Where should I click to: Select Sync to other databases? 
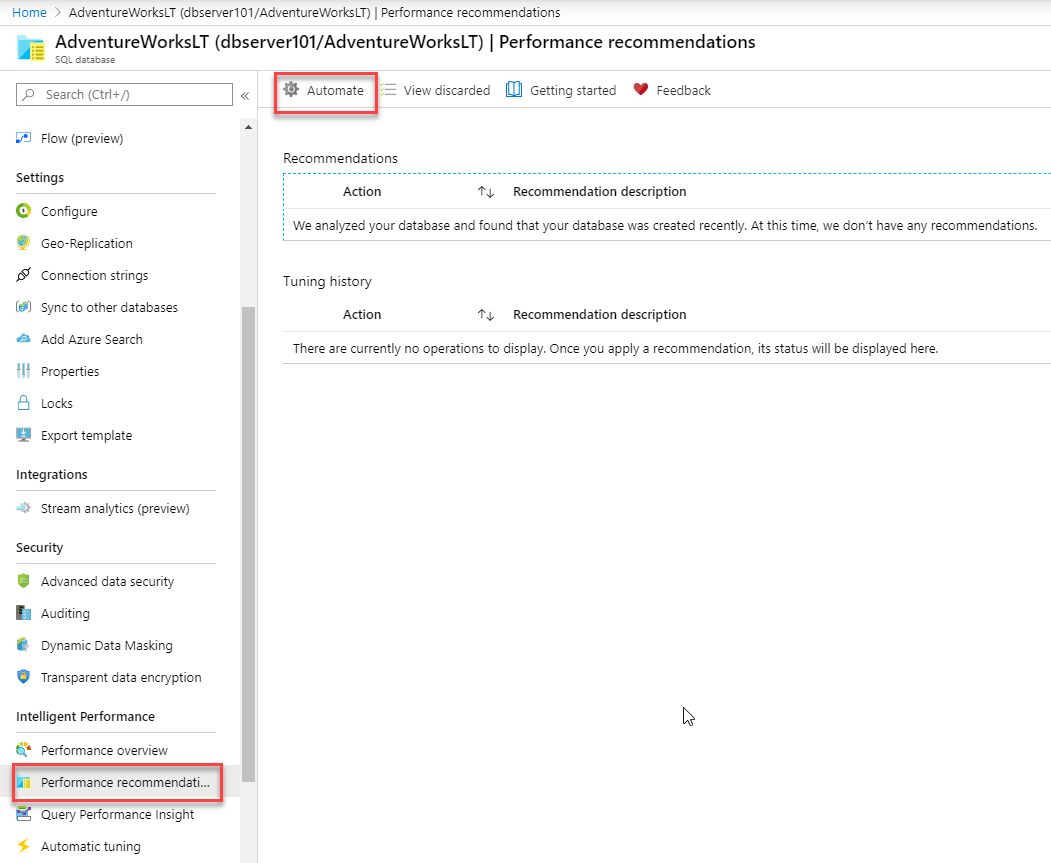(x=109, y=307)
